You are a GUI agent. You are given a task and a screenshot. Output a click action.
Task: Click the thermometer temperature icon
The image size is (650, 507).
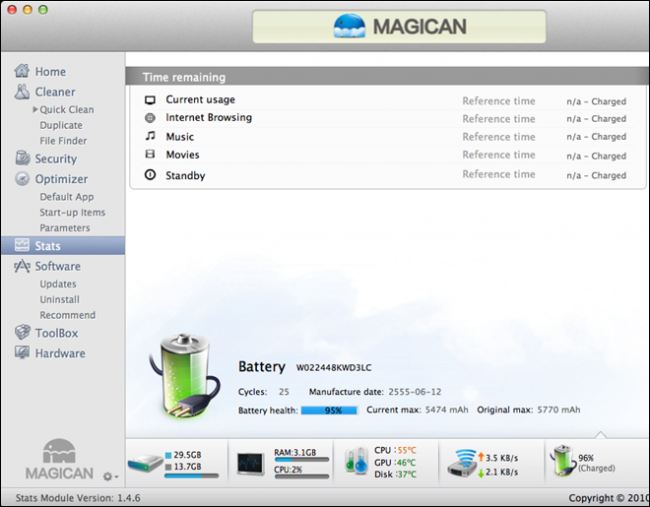[x=357, y=461]
